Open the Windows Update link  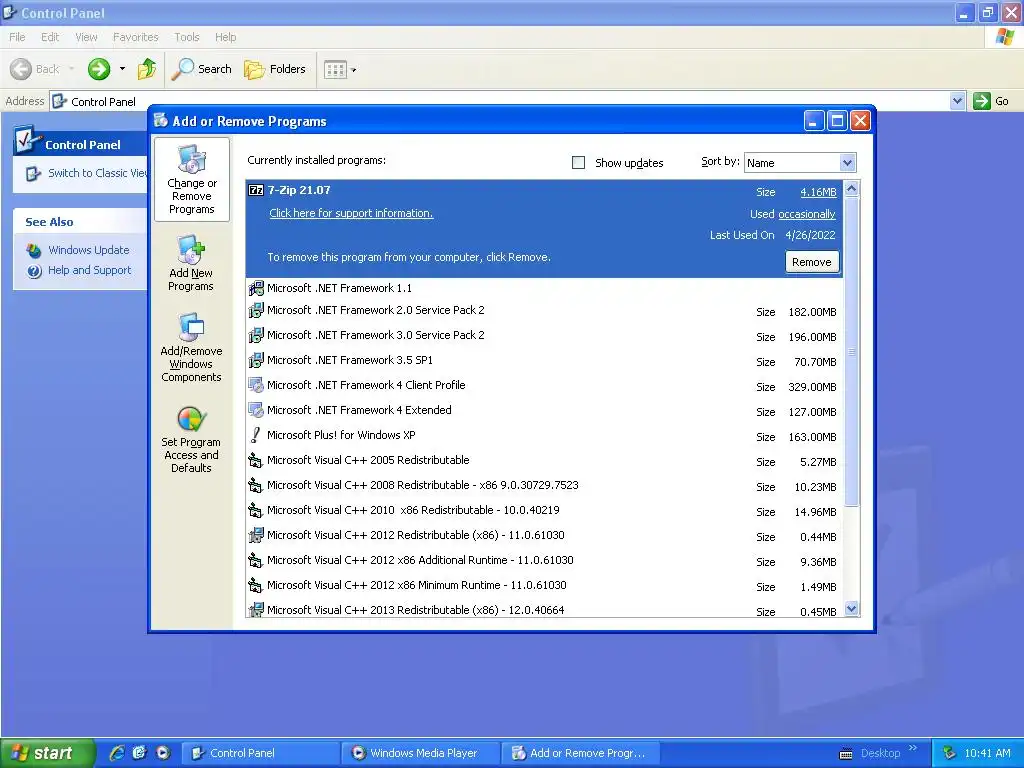tap(89, 250)
